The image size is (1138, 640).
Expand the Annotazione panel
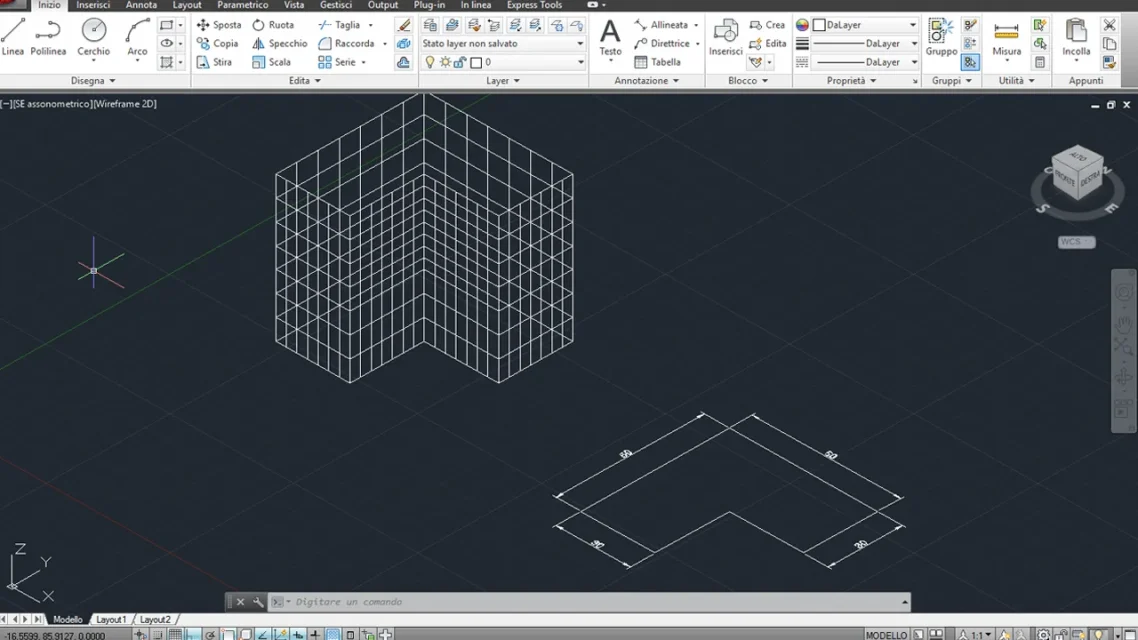[647, 81]
